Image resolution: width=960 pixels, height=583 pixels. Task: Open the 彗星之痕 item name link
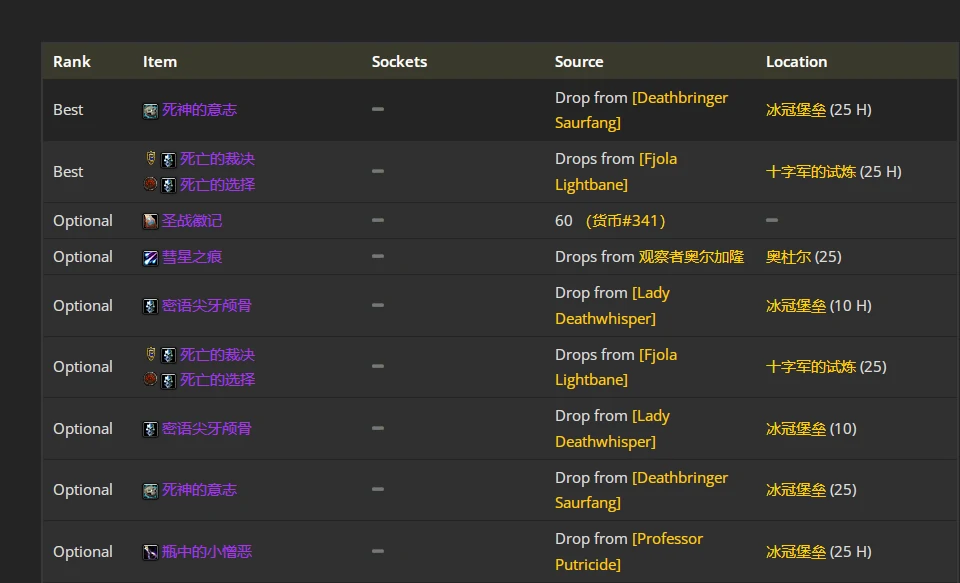[192, 257]
